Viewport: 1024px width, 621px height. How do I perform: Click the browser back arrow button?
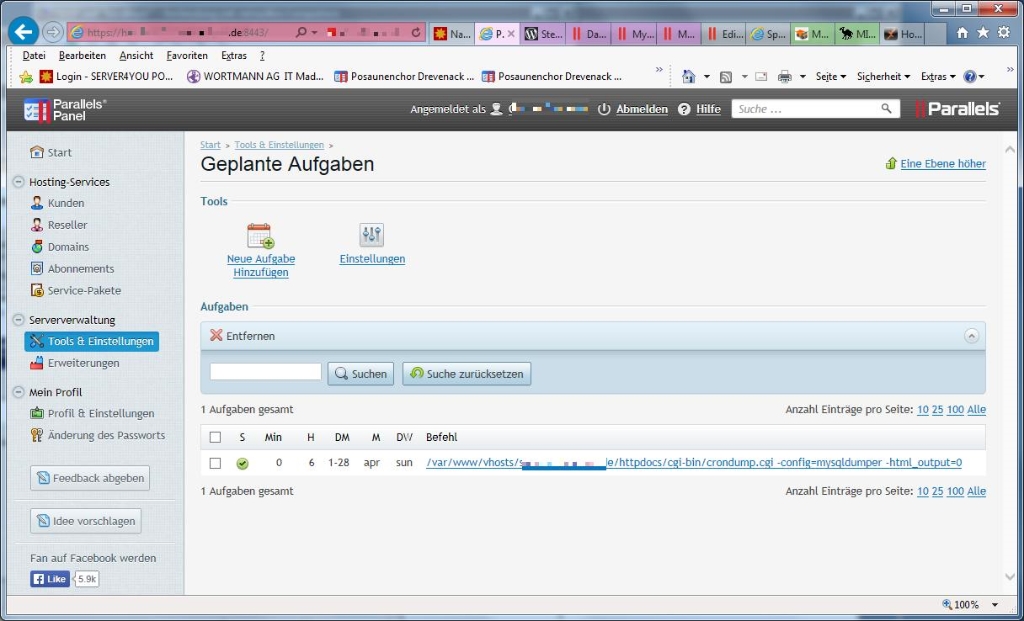[x=23, y=32]
